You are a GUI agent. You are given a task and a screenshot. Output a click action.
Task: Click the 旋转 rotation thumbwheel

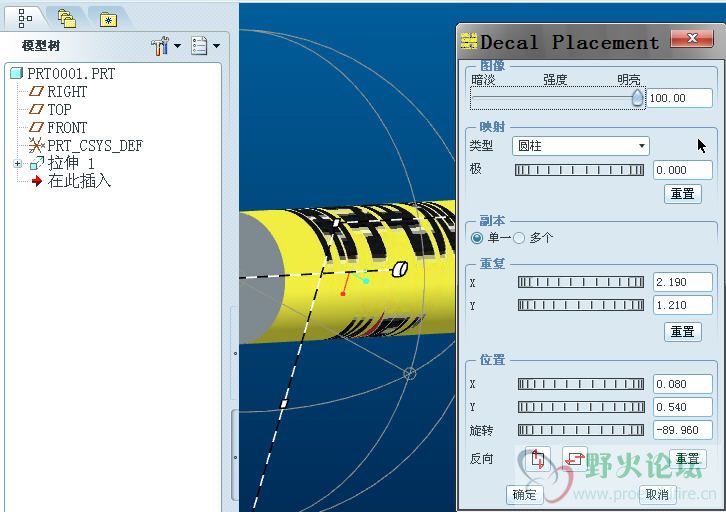[x=581, y=430]
